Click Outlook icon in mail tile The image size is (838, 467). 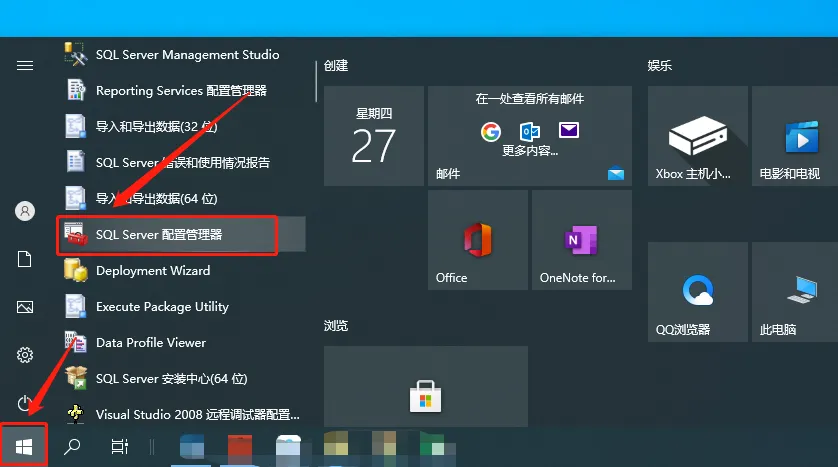530,131
